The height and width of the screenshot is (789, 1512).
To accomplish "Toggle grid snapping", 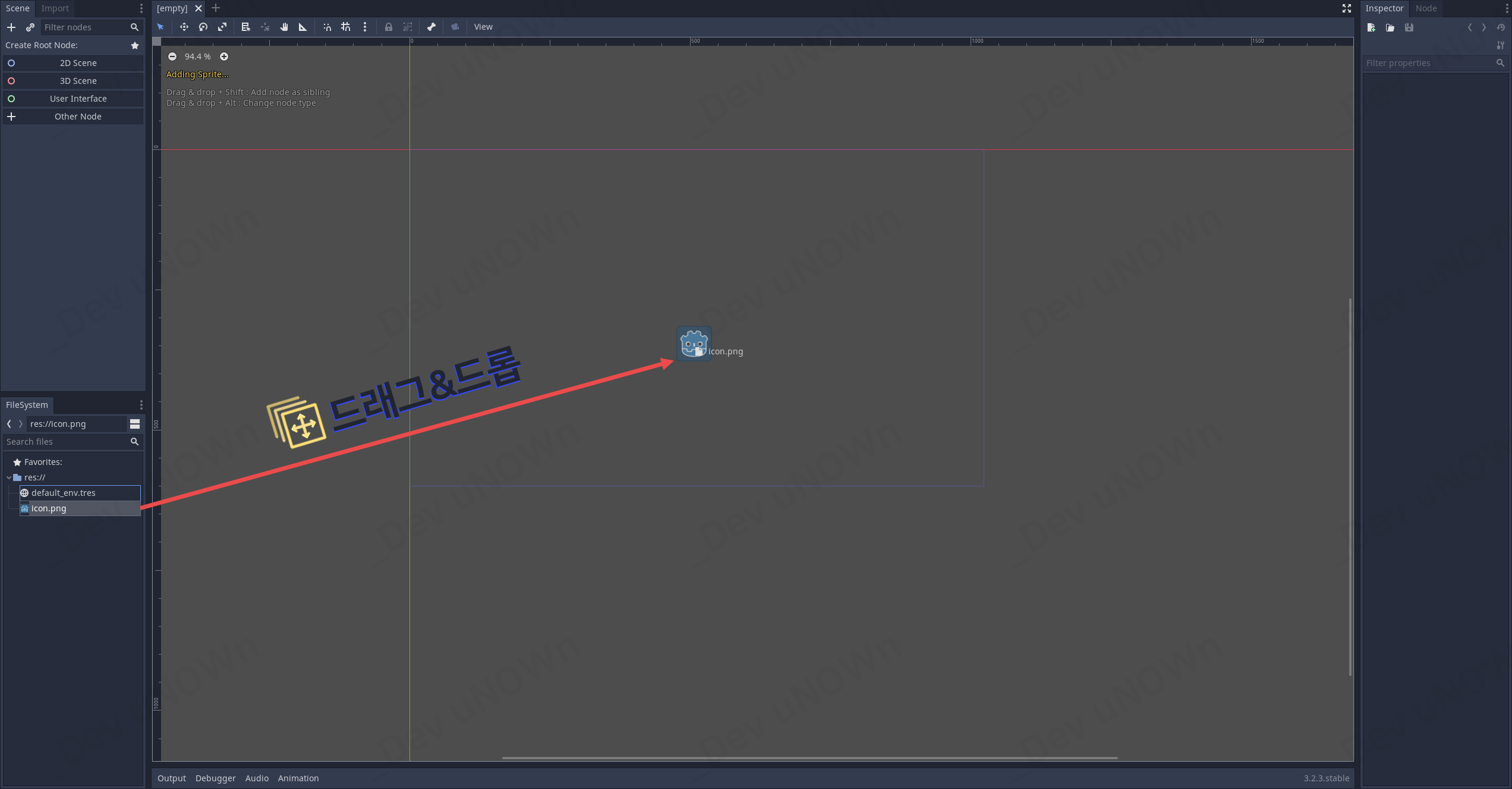I will pyautogui.click(x=345, y=27).
